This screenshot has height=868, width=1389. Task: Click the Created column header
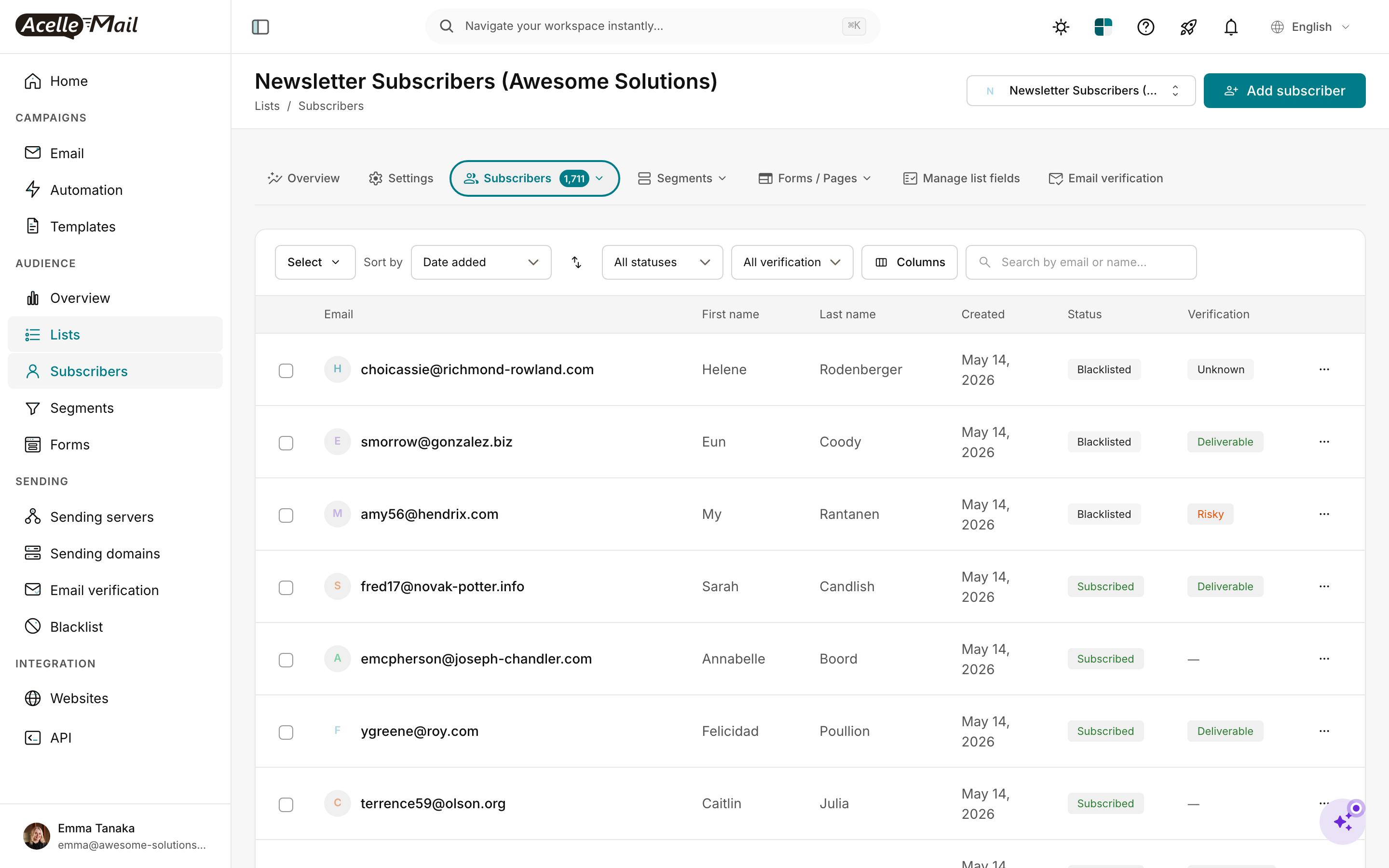click(982, 314)
